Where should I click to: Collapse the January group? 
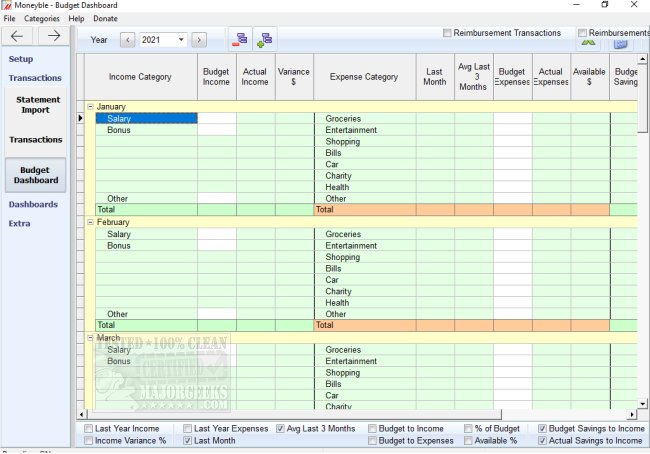click(x=90, y=107)
